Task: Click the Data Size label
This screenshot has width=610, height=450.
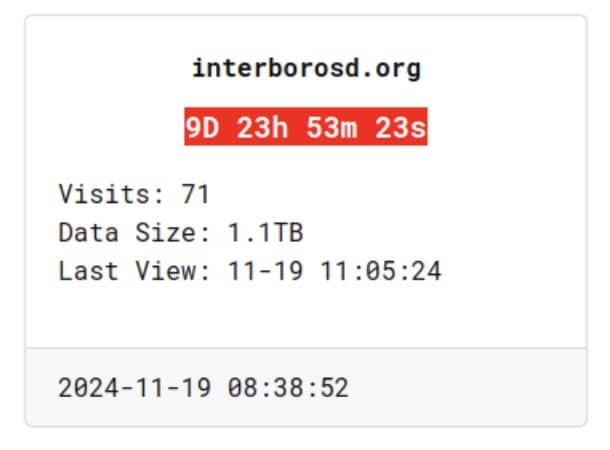Action: tap(134, 232)
